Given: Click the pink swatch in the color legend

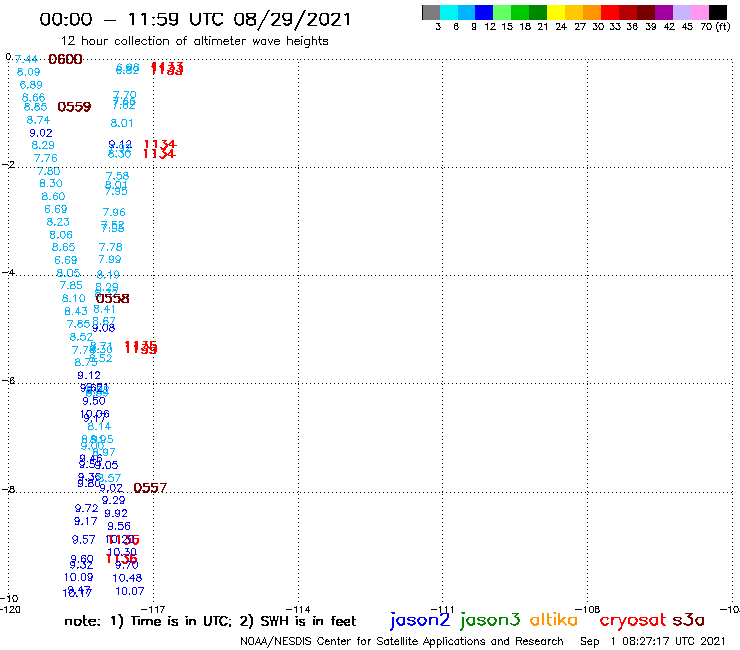Looking at the screenshot, I should pos(700,12).
